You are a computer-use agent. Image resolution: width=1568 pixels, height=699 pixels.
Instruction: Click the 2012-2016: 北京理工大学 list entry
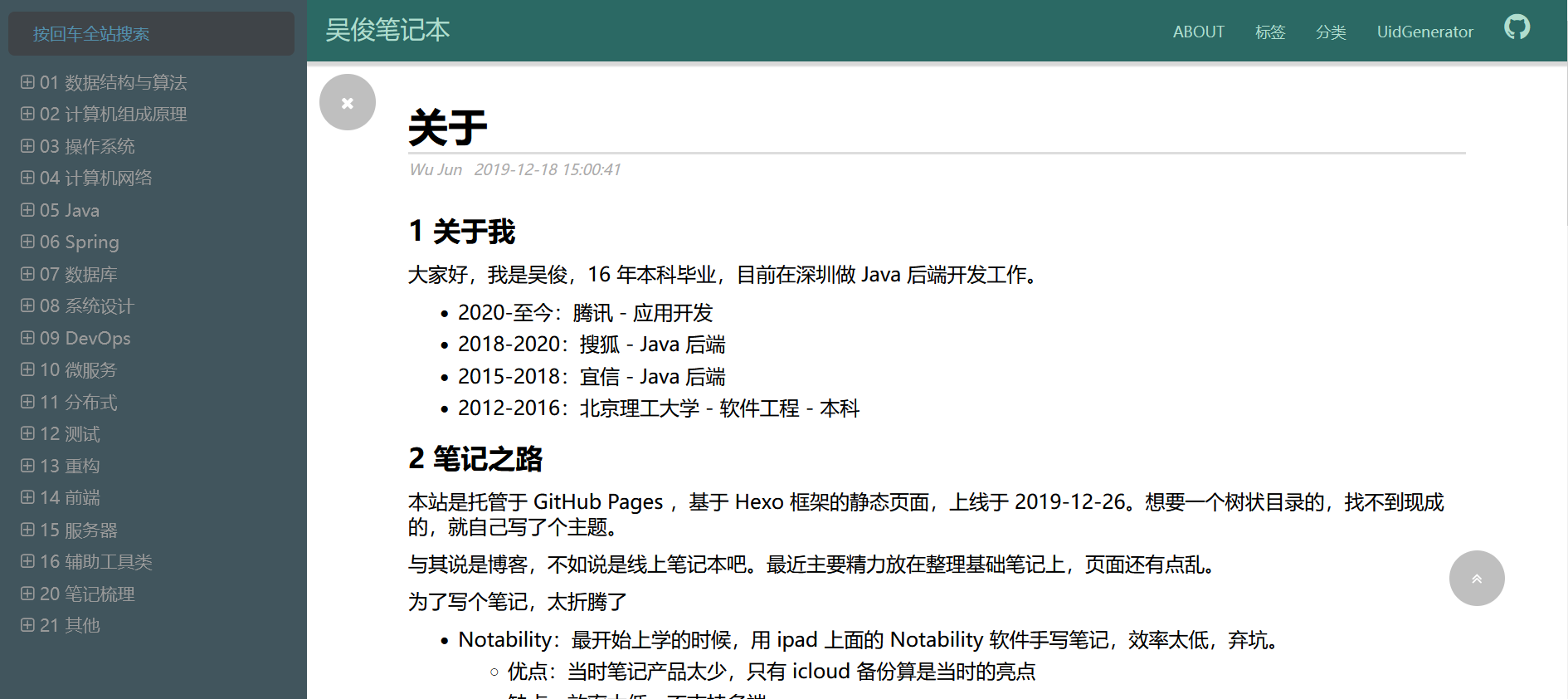pyautogui.click(x=659, y=408)
